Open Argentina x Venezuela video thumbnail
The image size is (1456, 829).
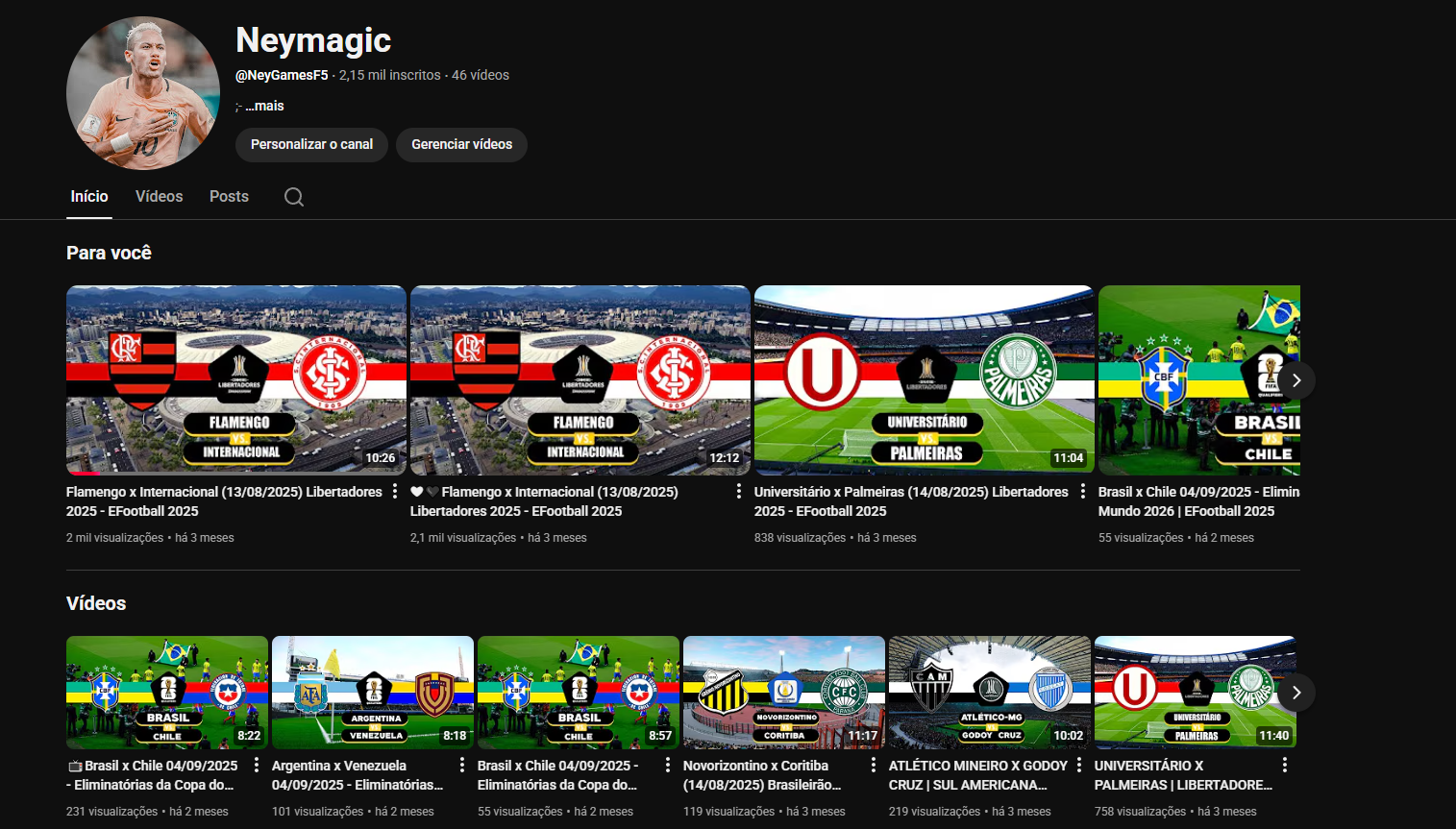click(373, 692)
